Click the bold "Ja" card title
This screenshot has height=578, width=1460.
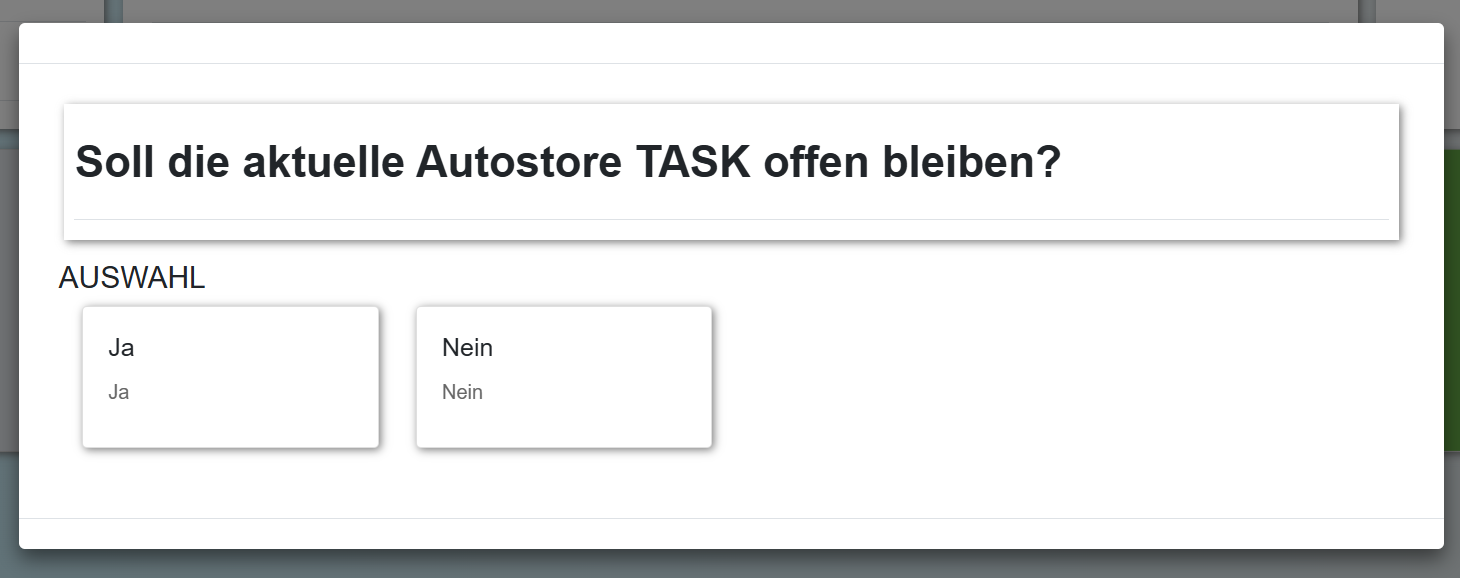click(x=121, y=348)
